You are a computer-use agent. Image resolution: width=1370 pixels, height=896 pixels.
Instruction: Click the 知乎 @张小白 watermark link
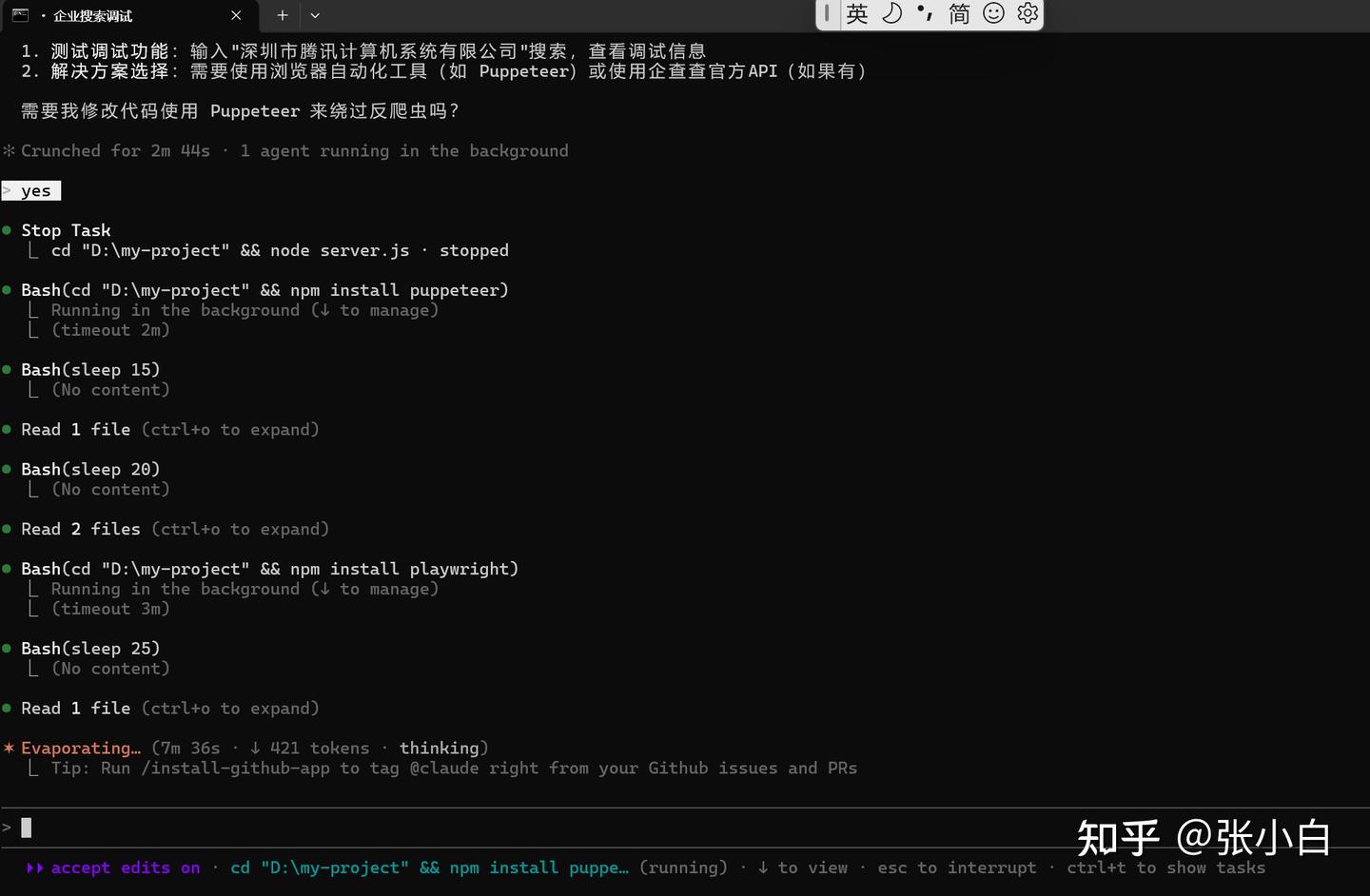point(1205,839)
